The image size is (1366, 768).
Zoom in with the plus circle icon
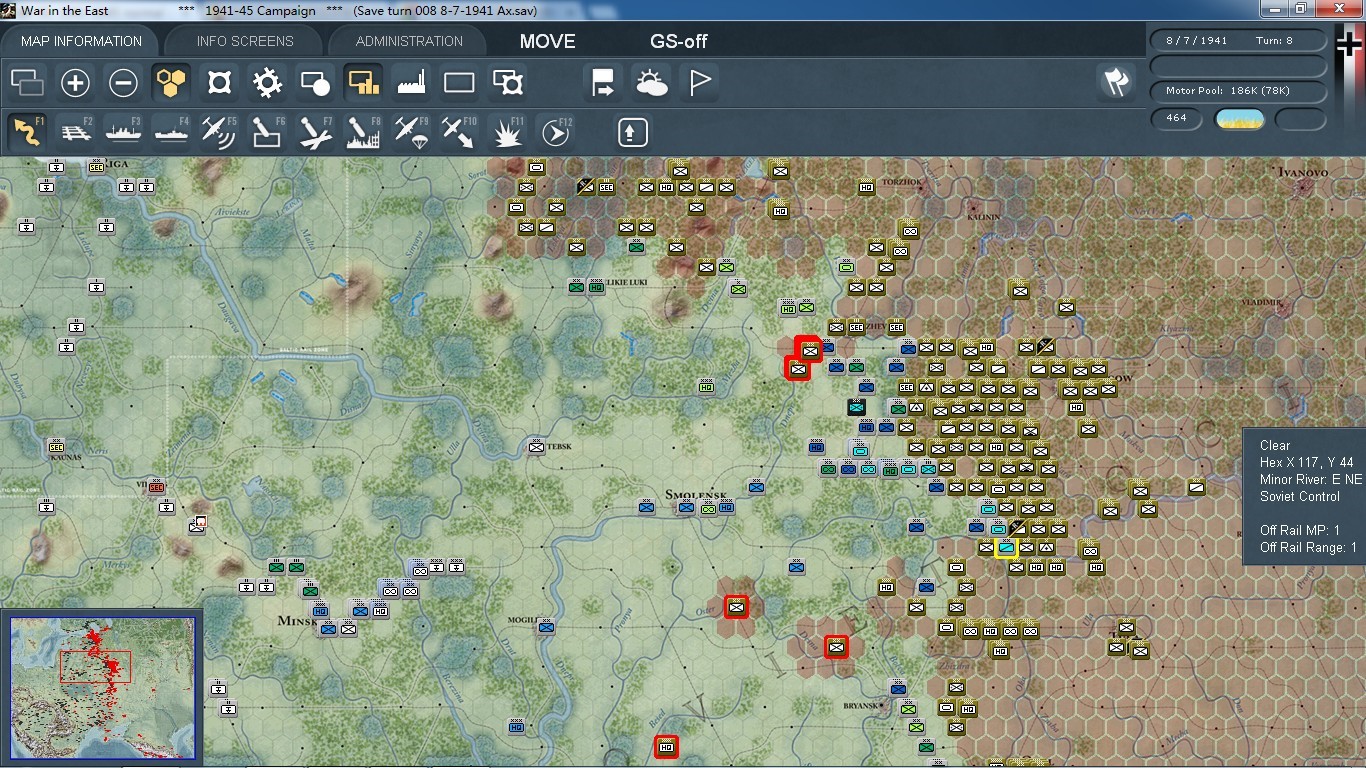pyautogui.click(x=75, y=82)
